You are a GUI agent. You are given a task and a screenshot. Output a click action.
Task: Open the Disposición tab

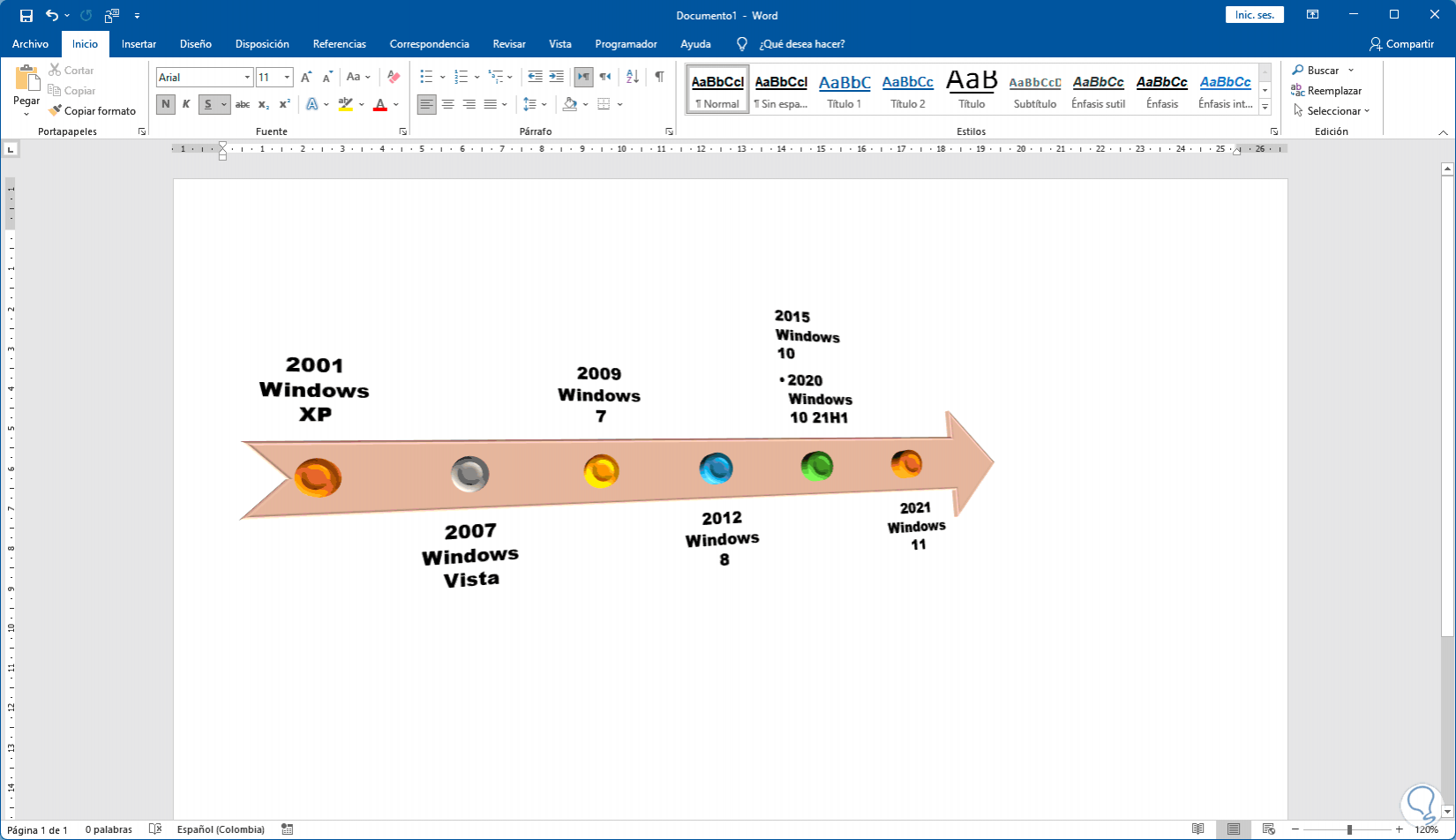(x=262, y=44)
